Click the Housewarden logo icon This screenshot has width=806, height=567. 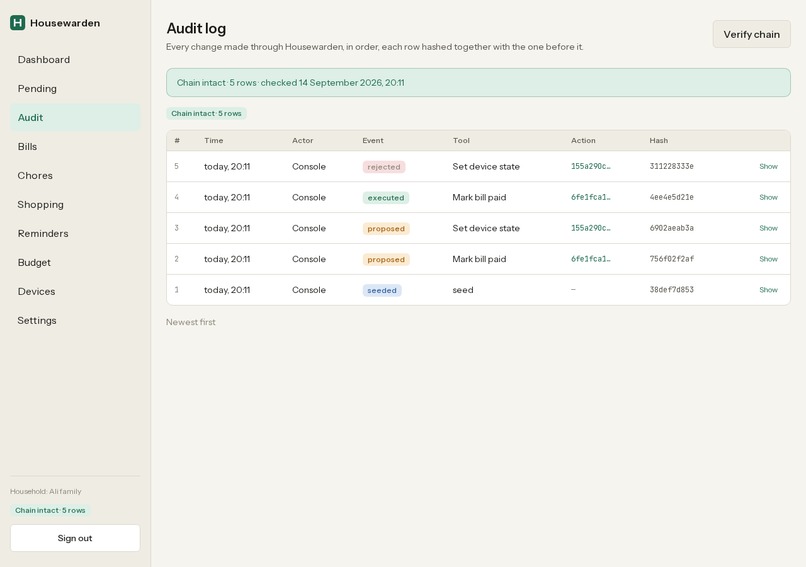pos(17,23)
